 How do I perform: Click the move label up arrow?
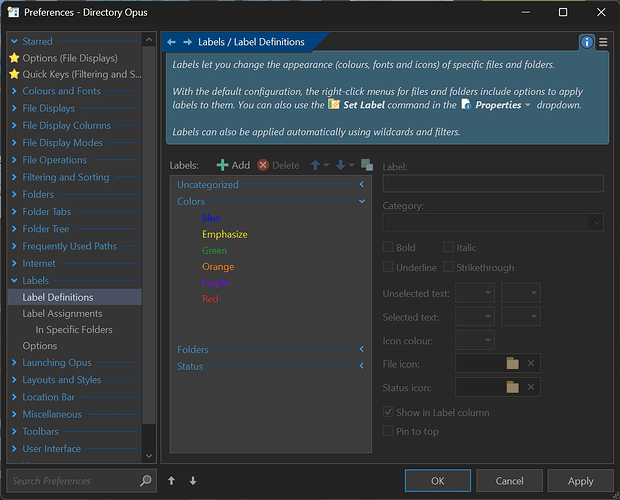pyautogui.click(x=315, y=165)
